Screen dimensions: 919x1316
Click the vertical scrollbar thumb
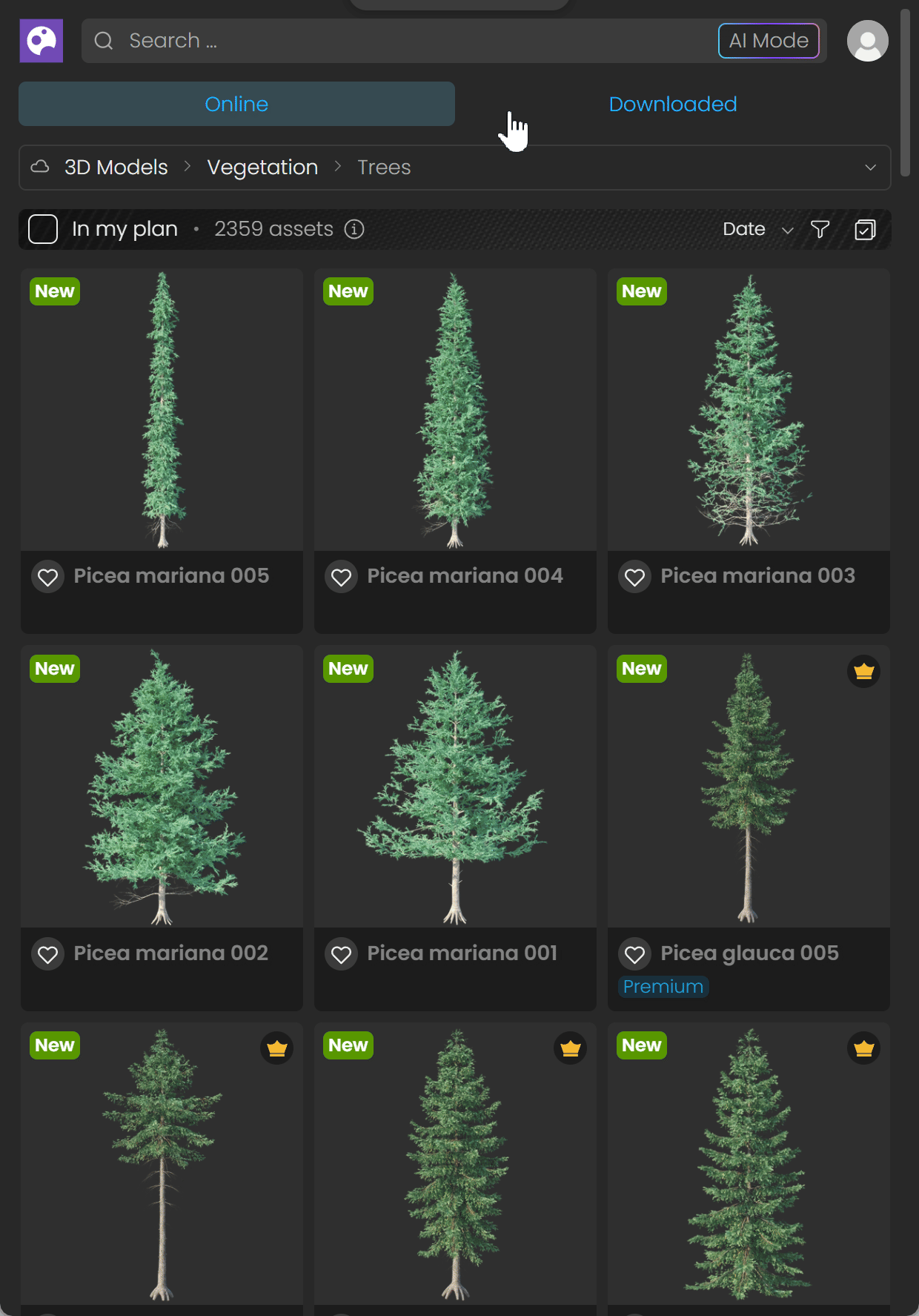tap(905, 93)
